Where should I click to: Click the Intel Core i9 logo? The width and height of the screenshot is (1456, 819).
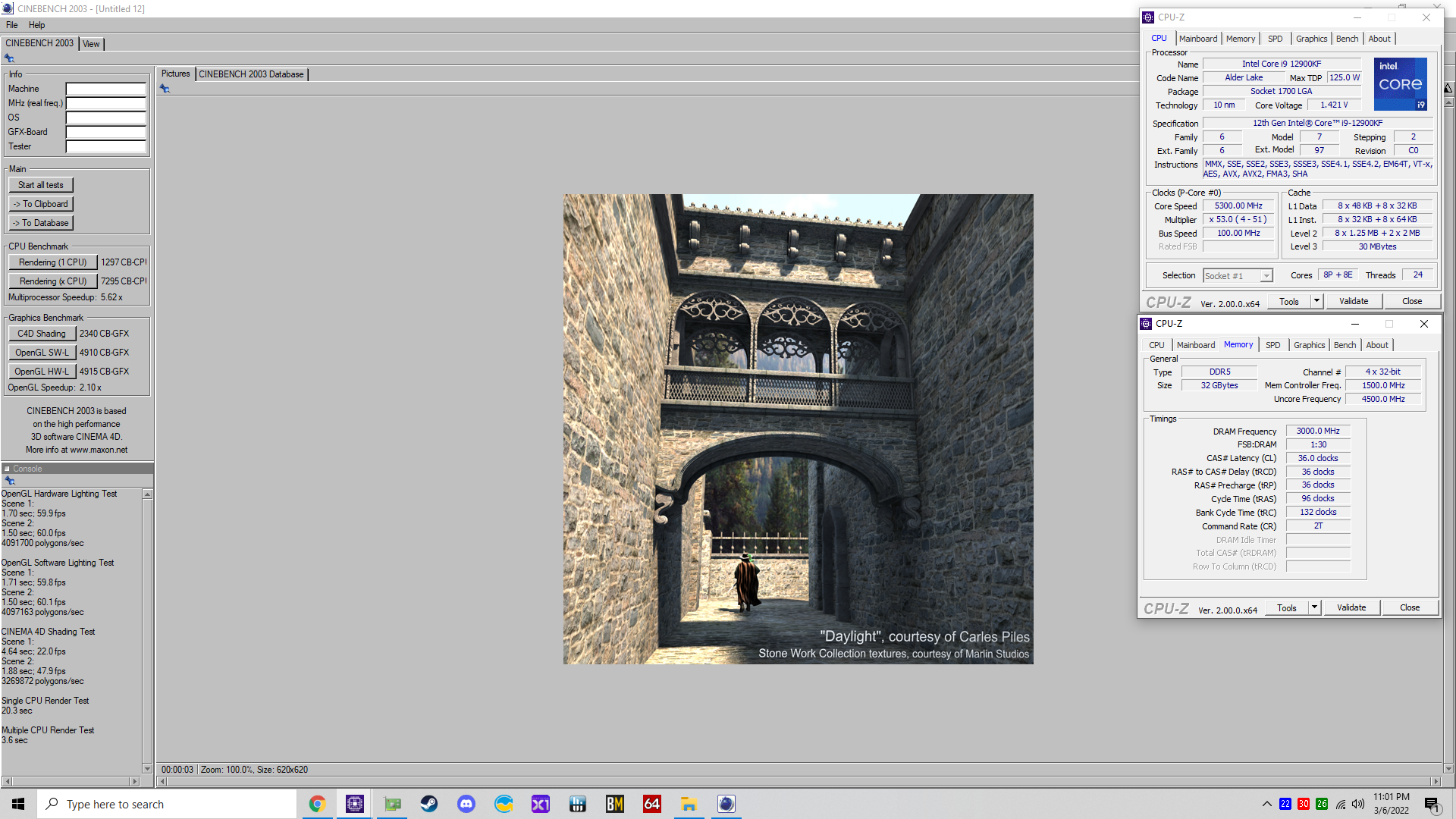point(1401,84)
